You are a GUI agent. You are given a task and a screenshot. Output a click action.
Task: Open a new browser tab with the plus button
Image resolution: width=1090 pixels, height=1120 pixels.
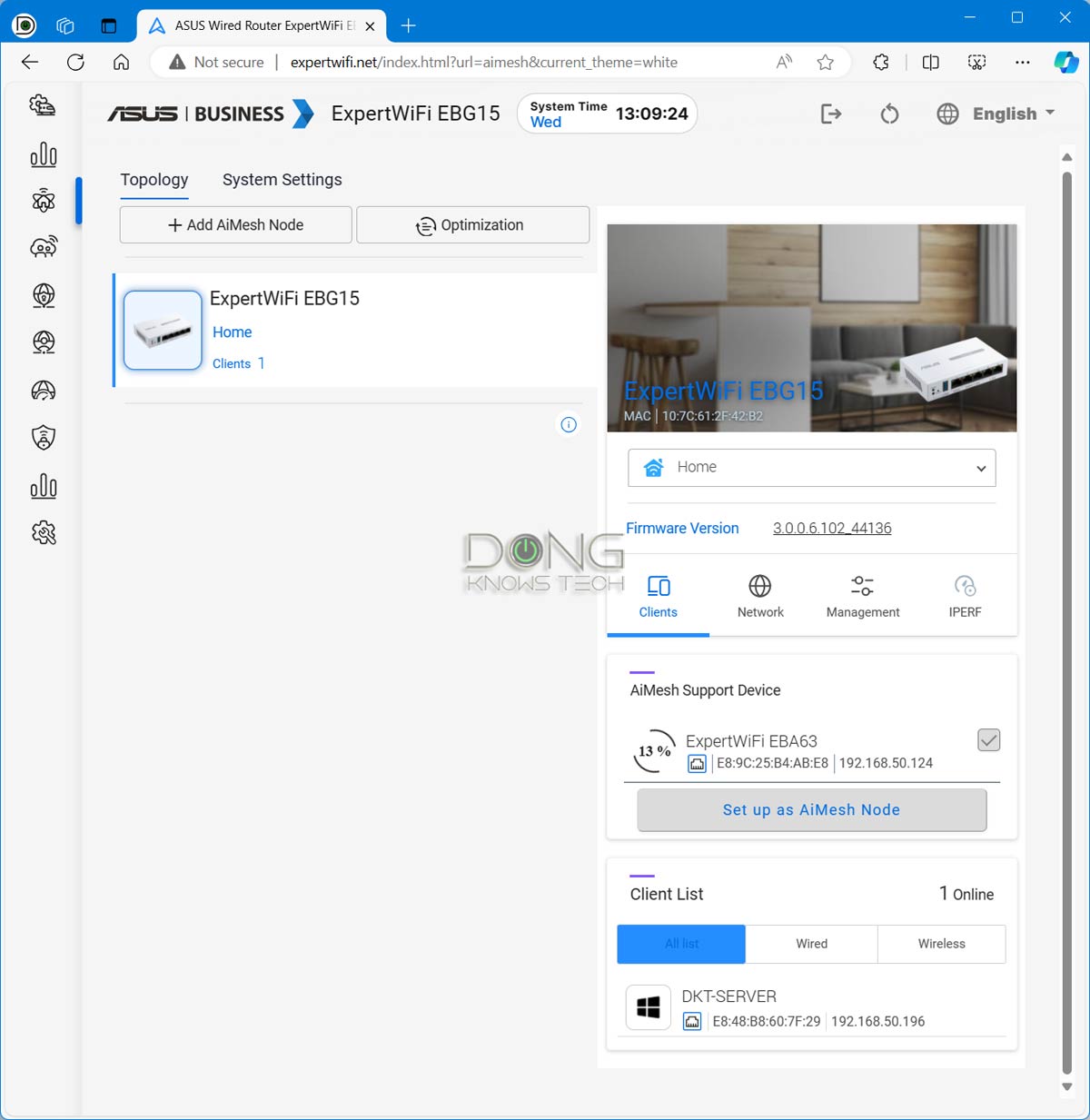tap(409, 25)
